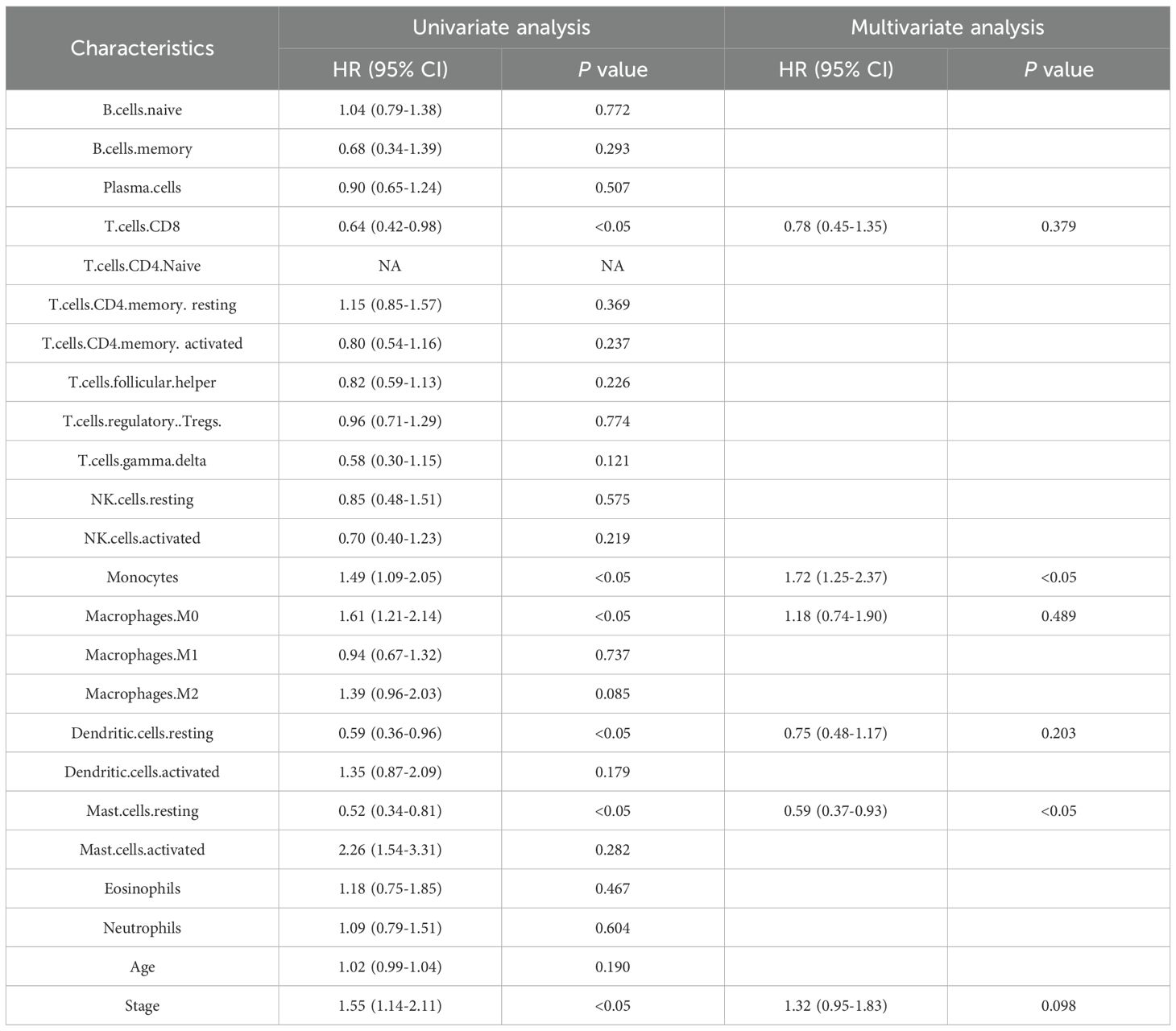The height and width of the screenshot is (1031, 1176).
Task: Click the T.cells.CD8 row label
Action: point(142,226)
